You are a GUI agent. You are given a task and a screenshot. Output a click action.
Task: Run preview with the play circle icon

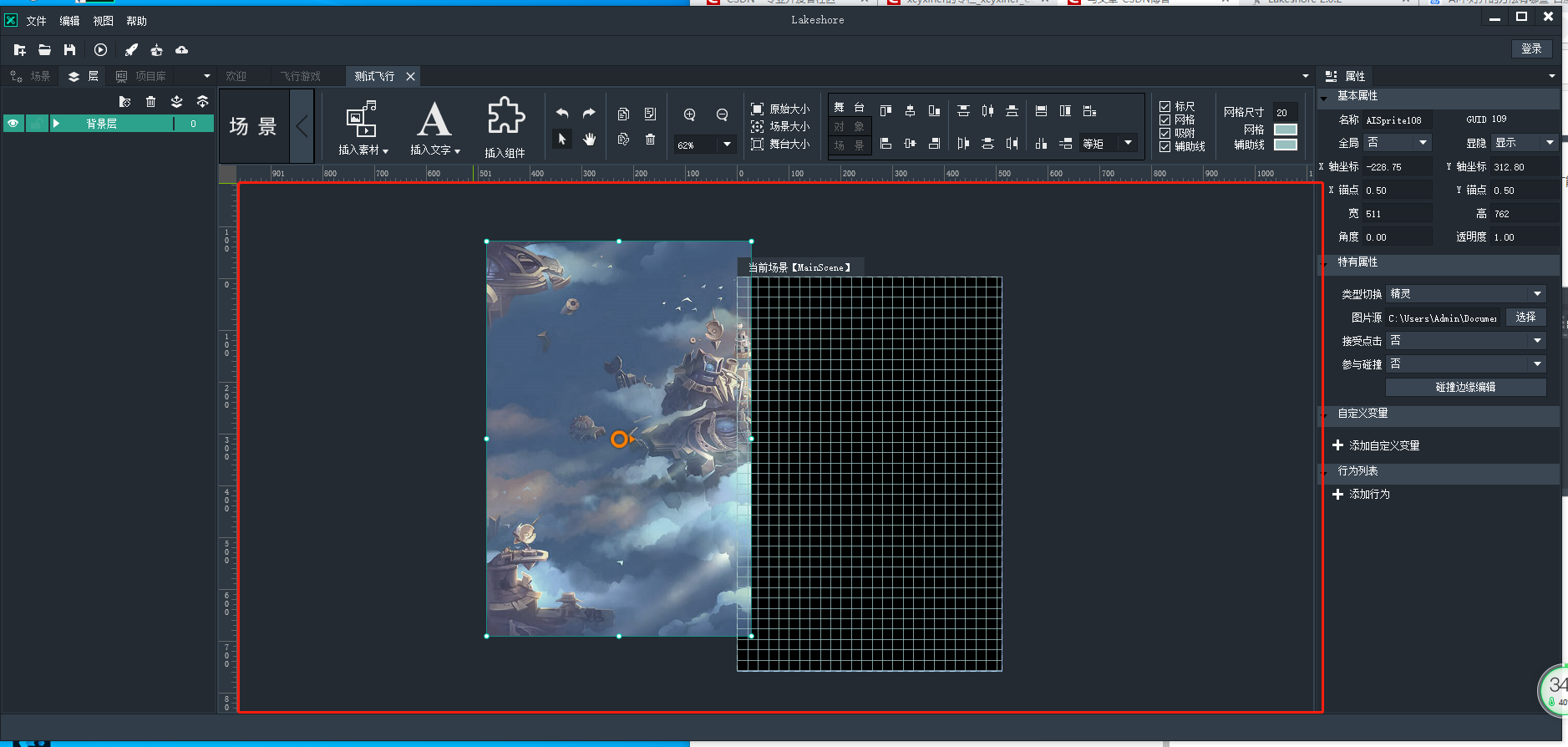(100, 50)
